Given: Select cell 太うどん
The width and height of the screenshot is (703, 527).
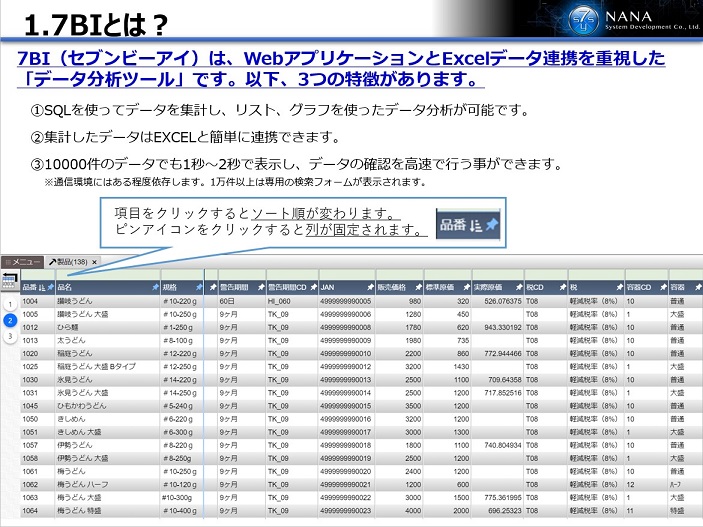Looking at the screenshot, I should pyautogui.click(x=108, y=340).
